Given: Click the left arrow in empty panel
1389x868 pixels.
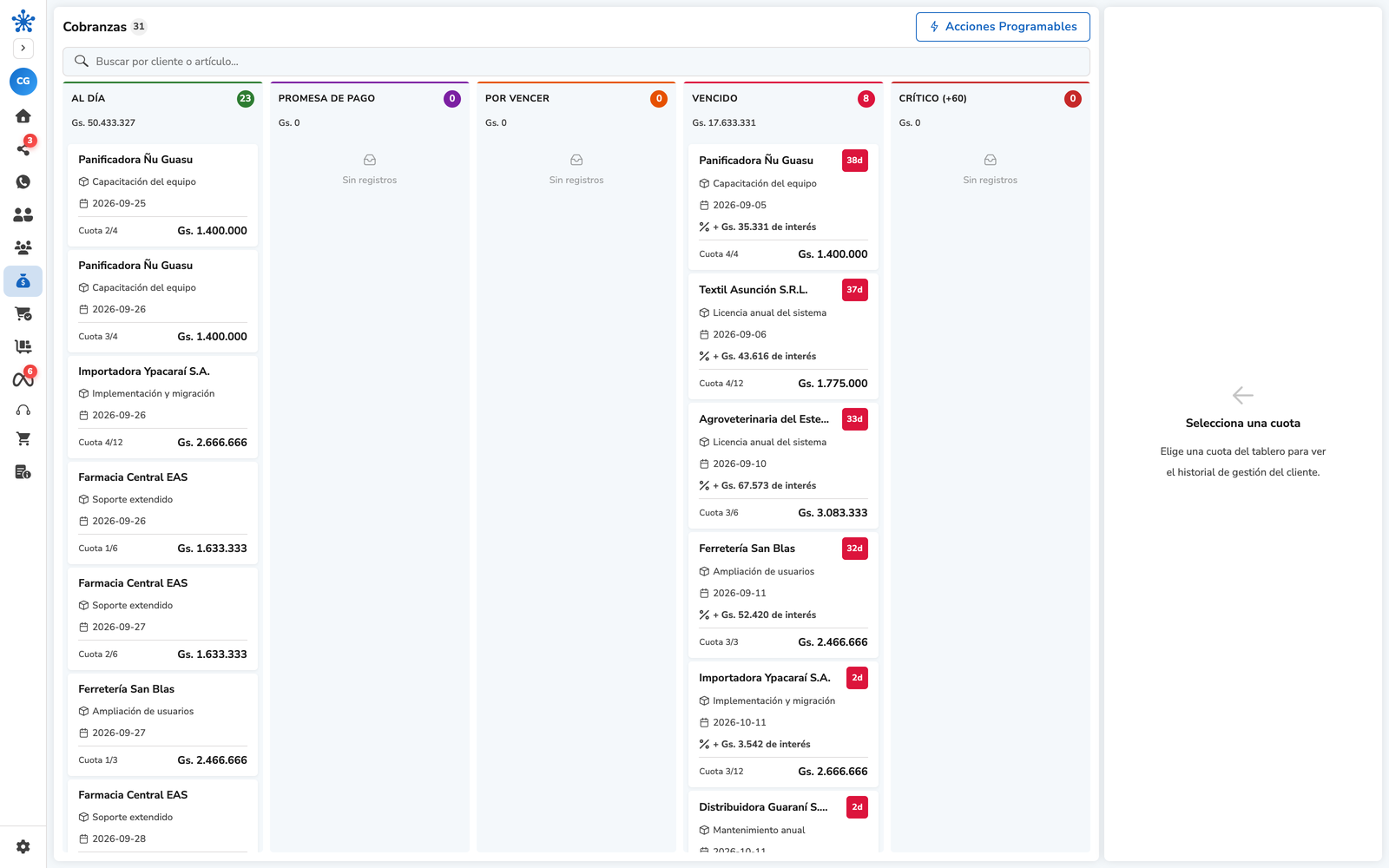Looking at the screenshot, I should coord(1243,396).
